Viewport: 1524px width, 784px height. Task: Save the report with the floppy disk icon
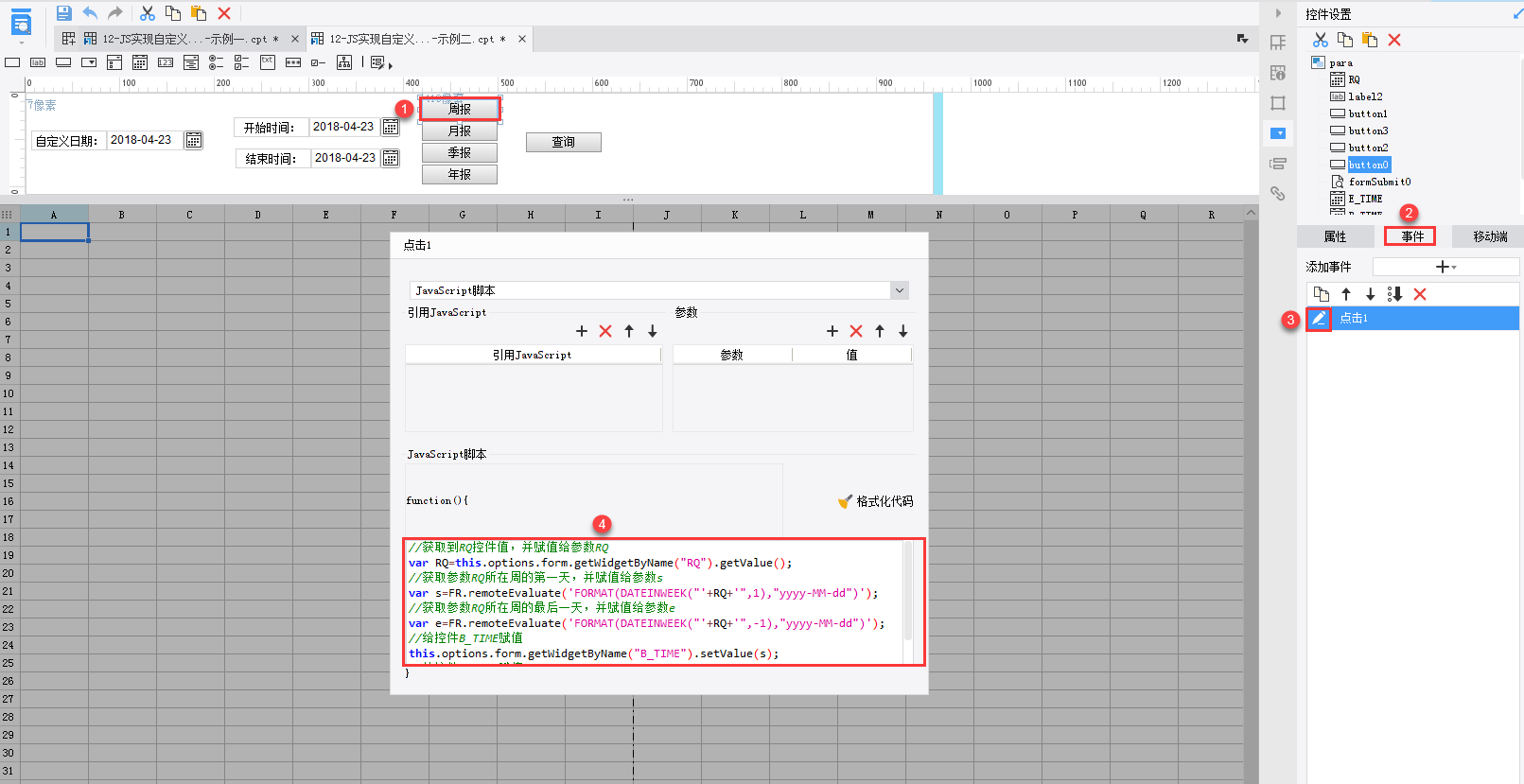click(63, 13)
